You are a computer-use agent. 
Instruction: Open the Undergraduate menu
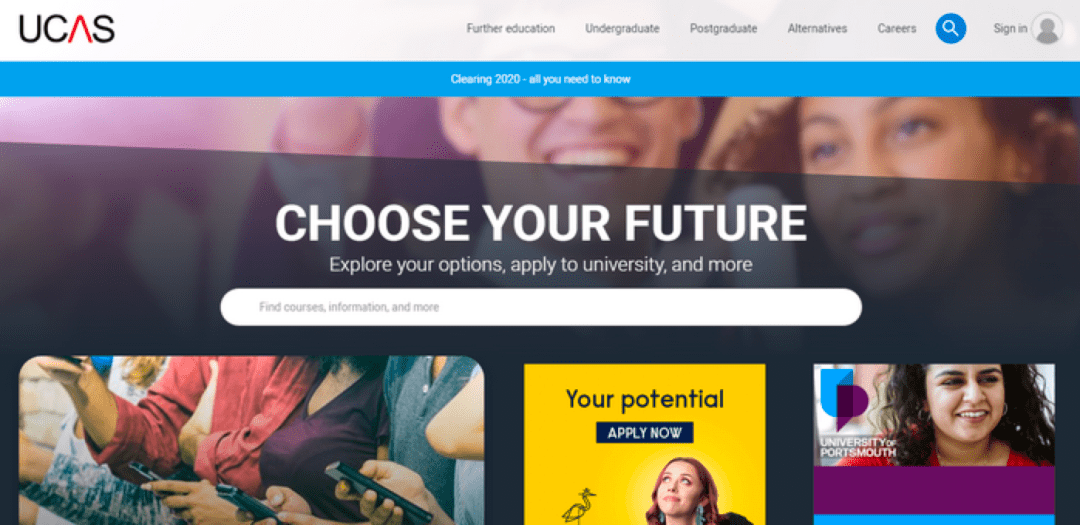(622, 29)
